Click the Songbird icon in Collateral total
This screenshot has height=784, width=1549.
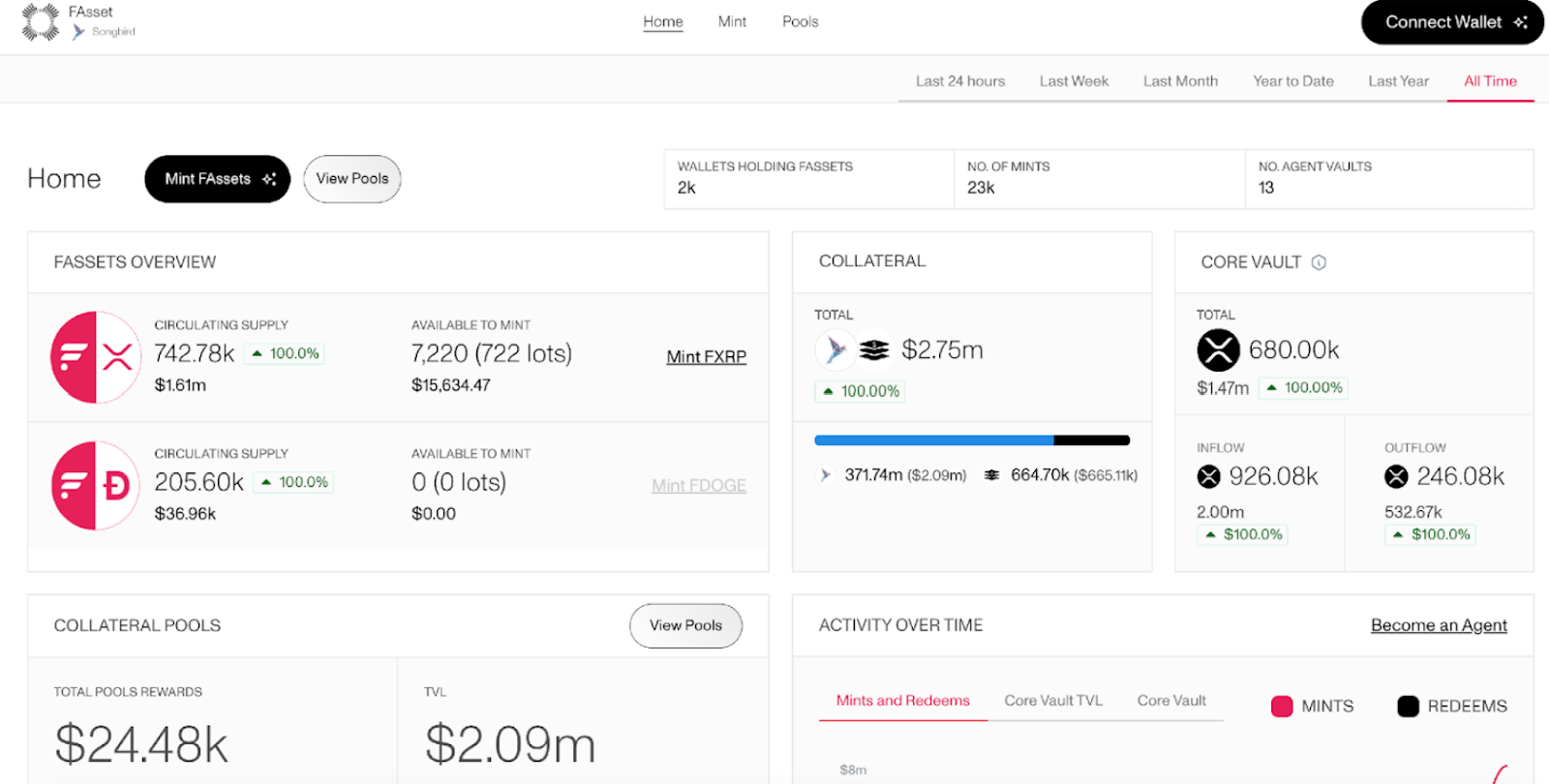tap(835, 350)
